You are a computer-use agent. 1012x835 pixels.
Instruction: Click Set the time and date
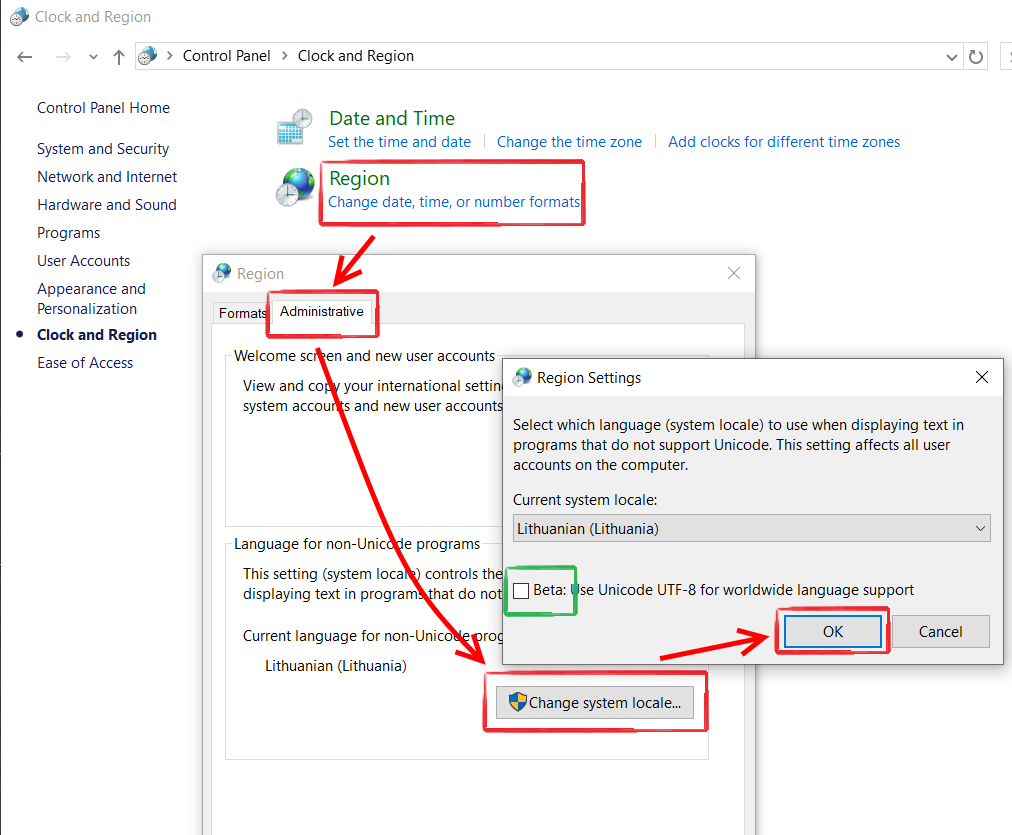(x=400, y=142)
